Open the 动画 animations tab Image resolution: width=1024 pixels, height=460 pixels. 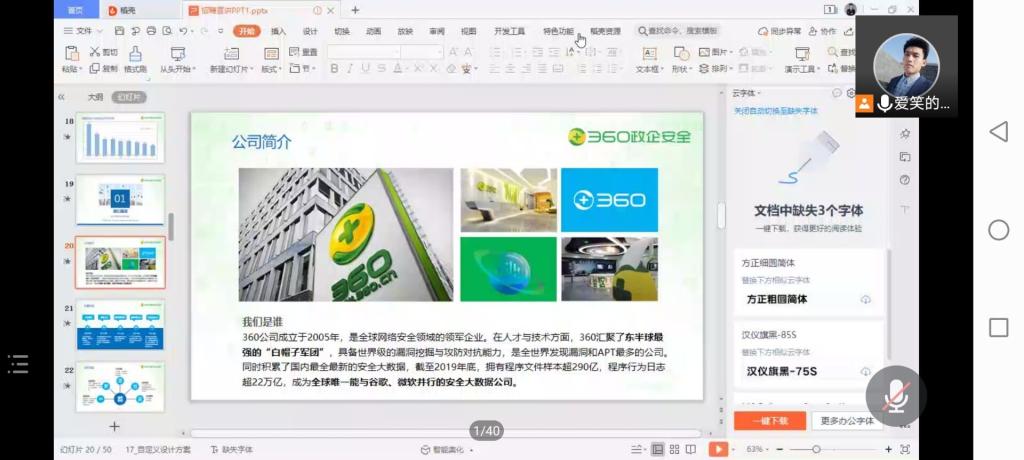(x=374, y=31)
